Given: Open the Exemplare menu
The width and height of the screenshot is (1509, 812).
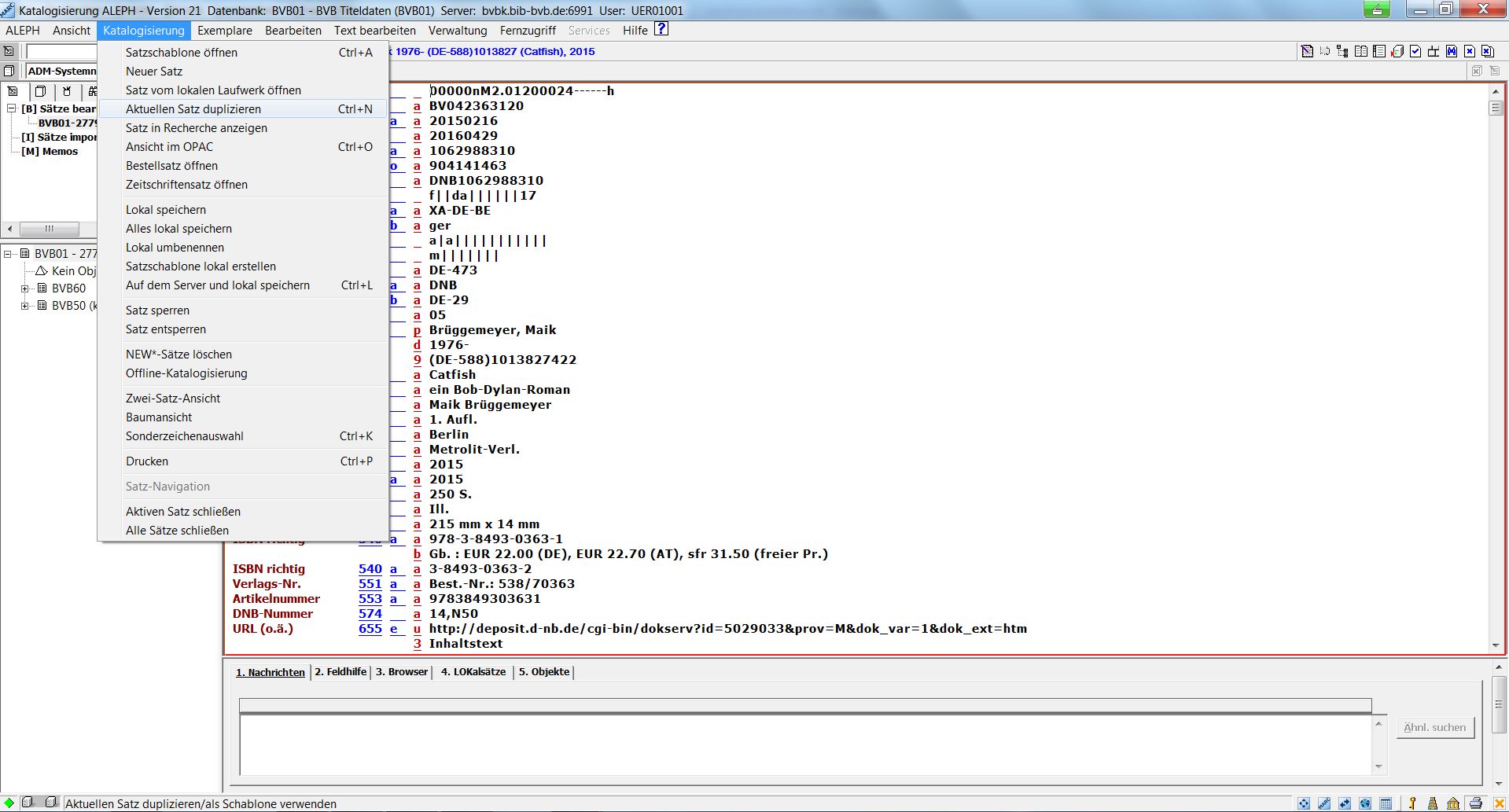Looking at the screenshot, I should click(x=224, y=31).
